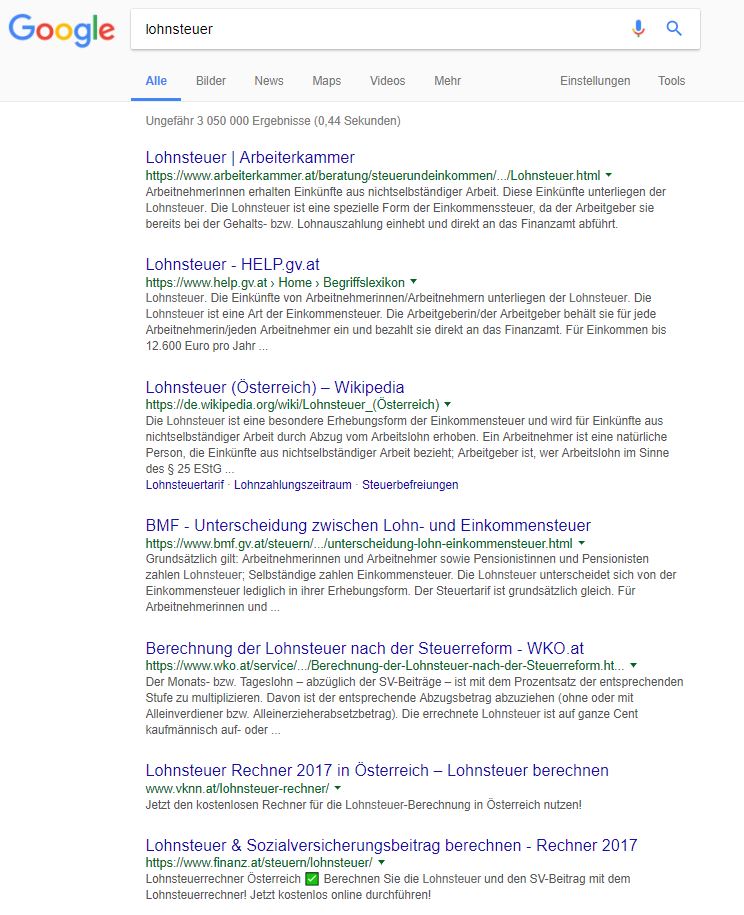This screenshot has height=915, width=744.
Task: Open Einstellungen settings menu
Action: coord(595,81)
